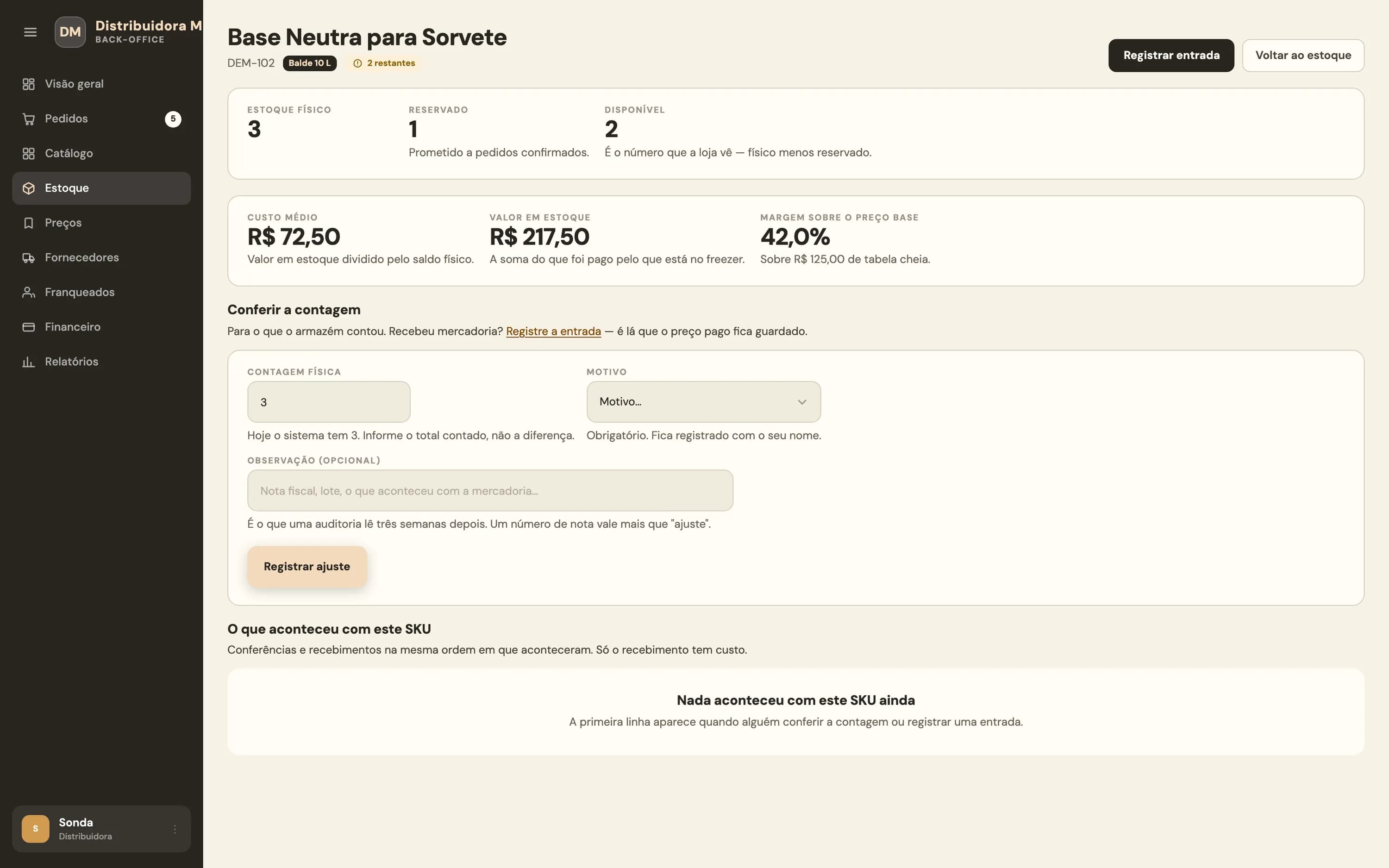The width and height of the screenshot is (1389, 868).
Task: Click the Base Neutra para Sorvete title
Action: click(x=367, y=37)
